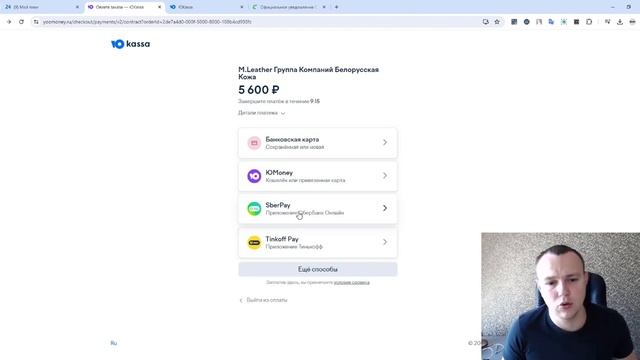Image resolution: width=640 pixels, height=360 pixels.
Task: Switch to the third ЮKassa tab
Action: (206, 7)
